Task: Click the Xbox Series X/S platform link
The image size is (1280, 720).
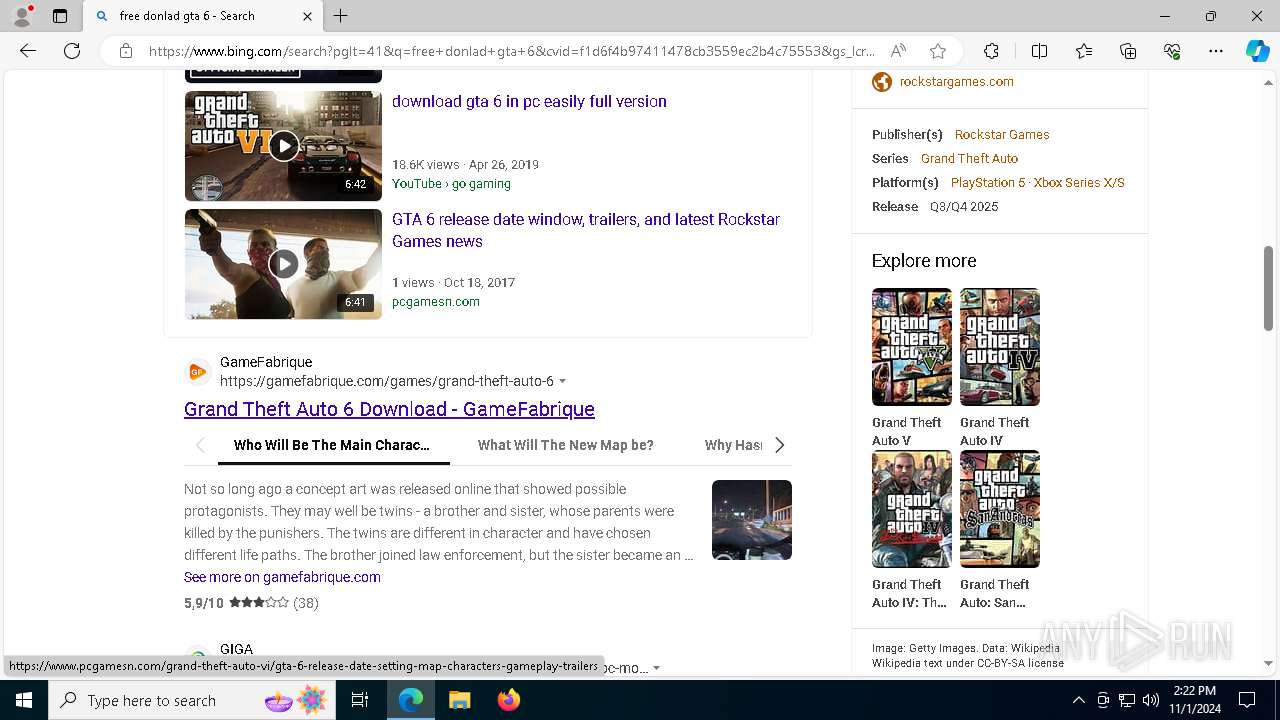Action: point(1079,182)
